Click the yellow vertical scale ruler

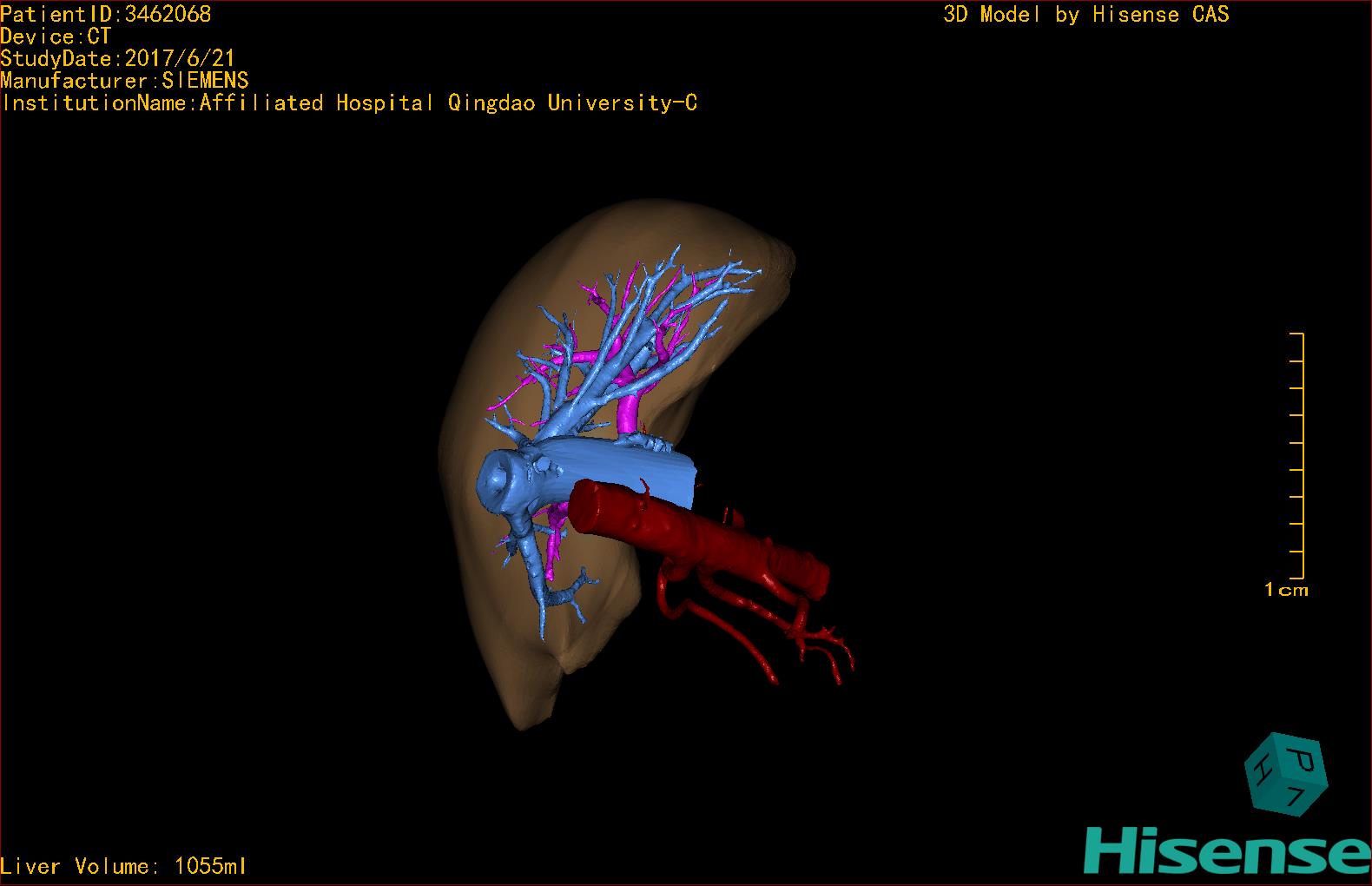[x=1298, y=455]
